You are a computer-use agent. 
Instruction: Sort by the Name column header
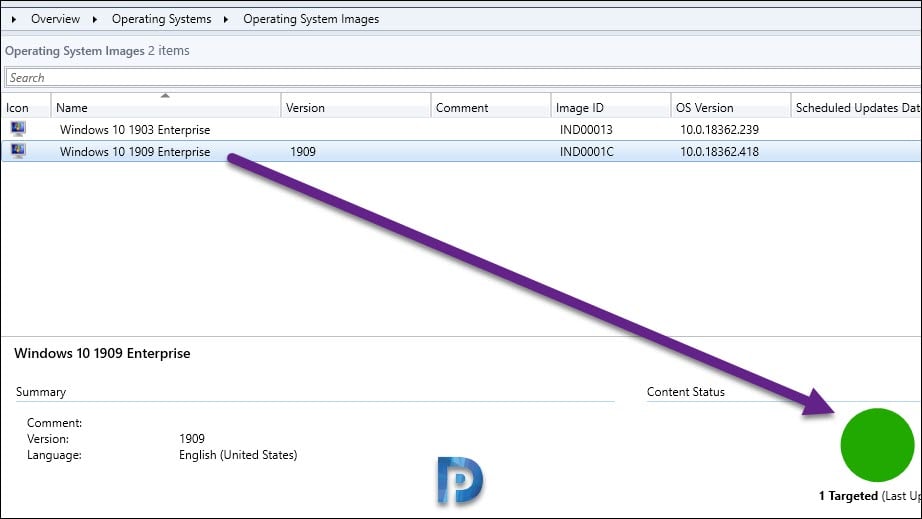click(x=166, y=108)
